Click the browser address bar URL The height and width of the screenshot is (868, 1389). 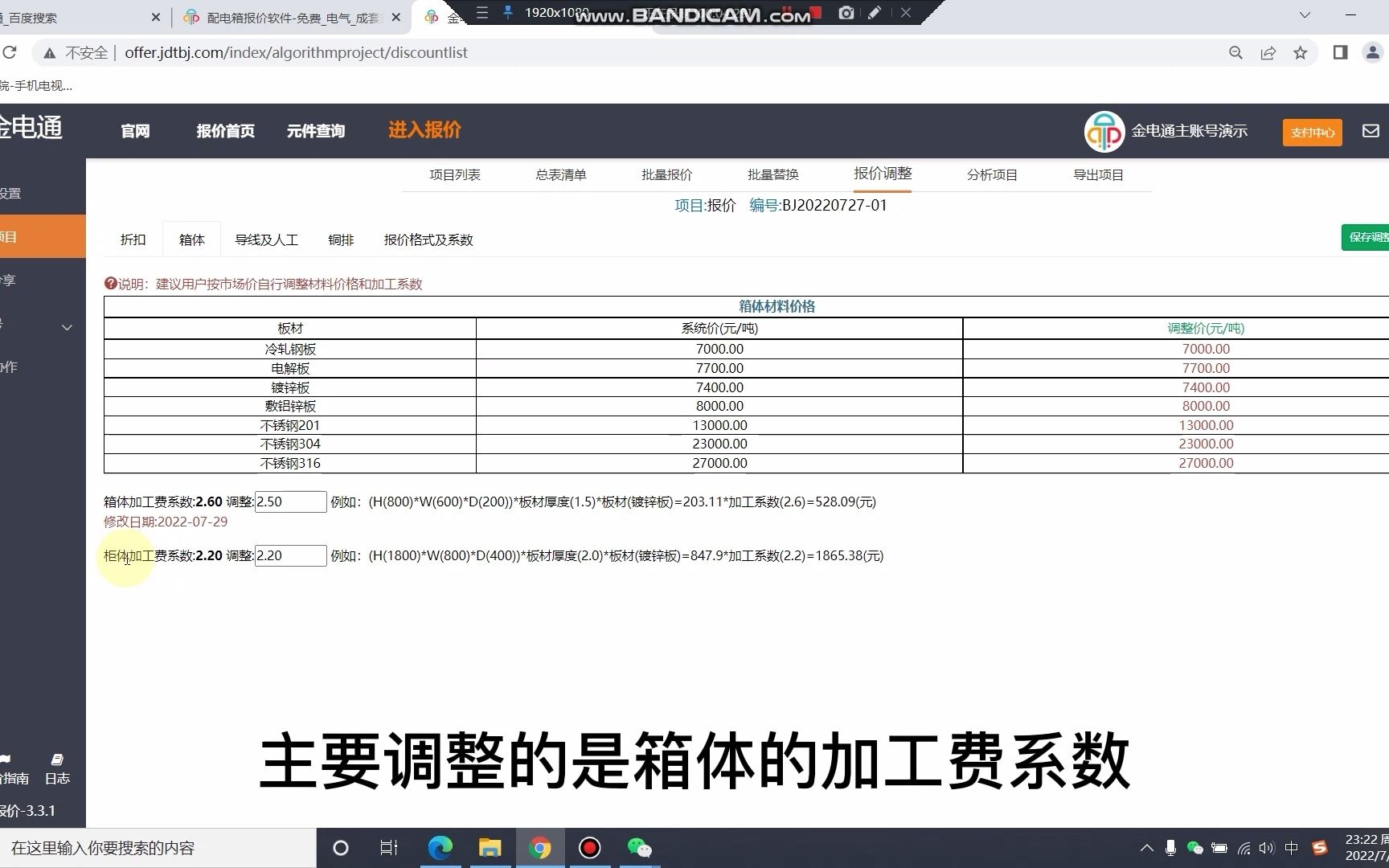(x=296, y=52)
